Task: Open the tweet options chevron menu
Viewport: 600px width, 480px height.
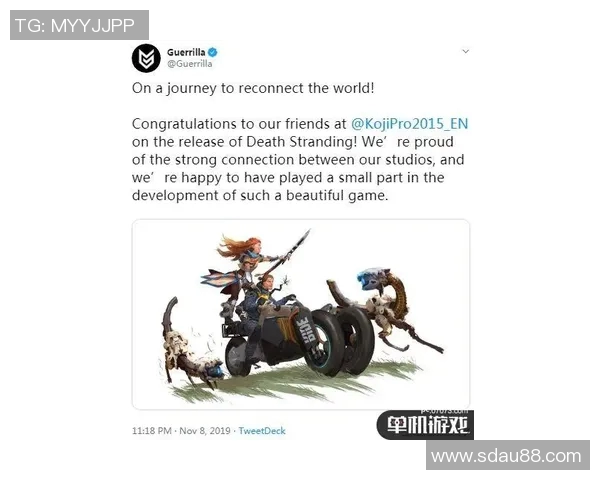Action: point(465,51)
